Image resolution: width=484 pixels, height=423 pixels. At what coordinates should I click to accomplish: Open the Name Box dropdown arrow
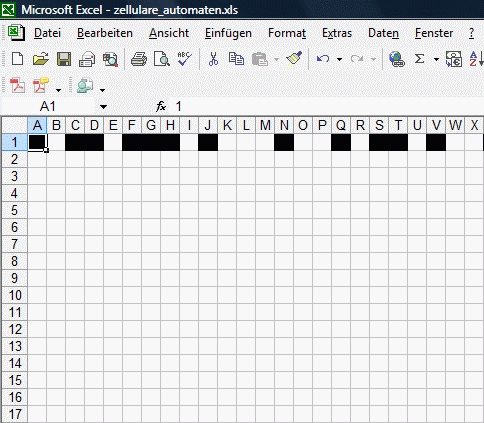(x=103, y=107)
